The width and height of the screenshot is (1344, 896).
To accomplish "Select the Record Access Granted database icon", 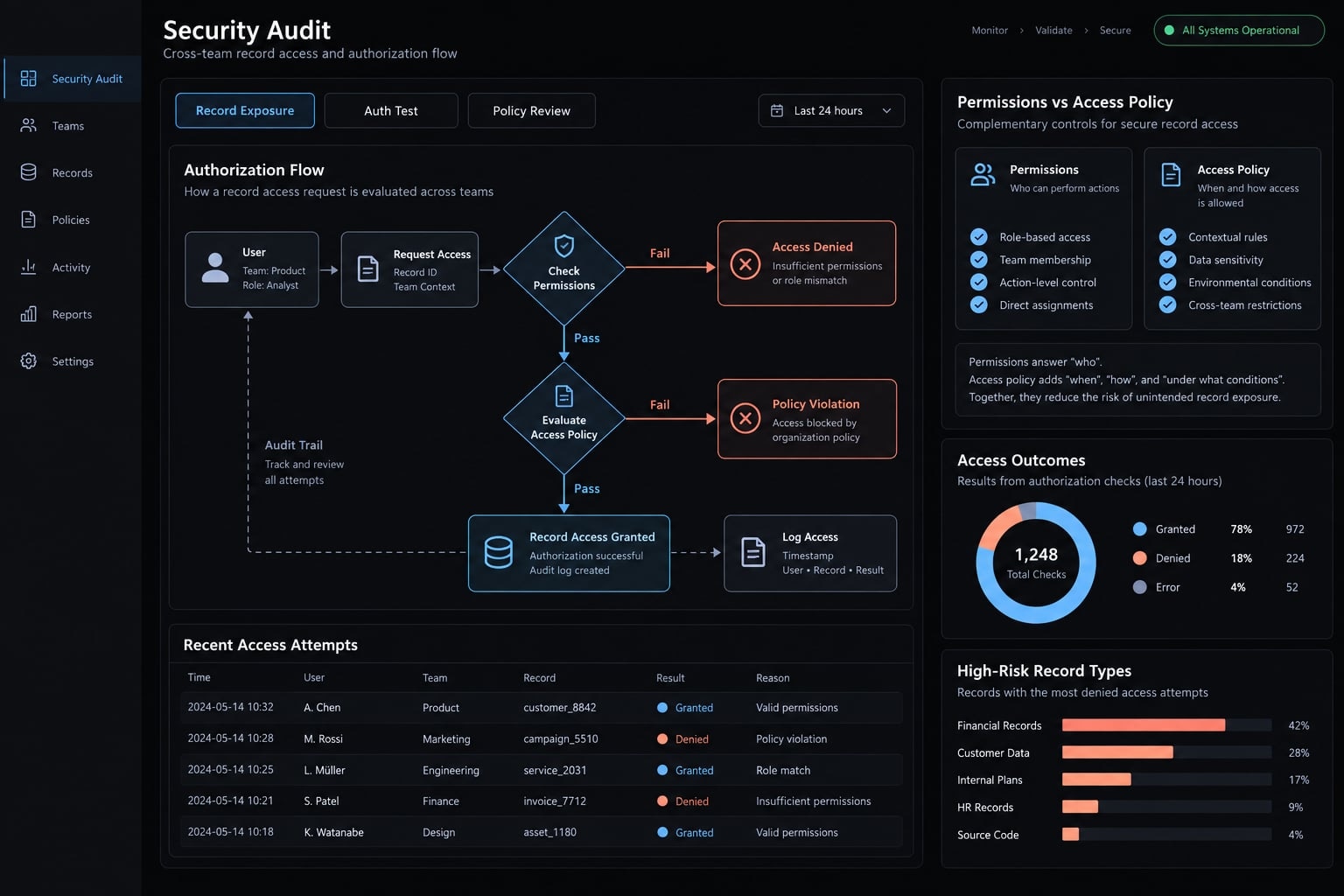I will (x=499, y=553).
